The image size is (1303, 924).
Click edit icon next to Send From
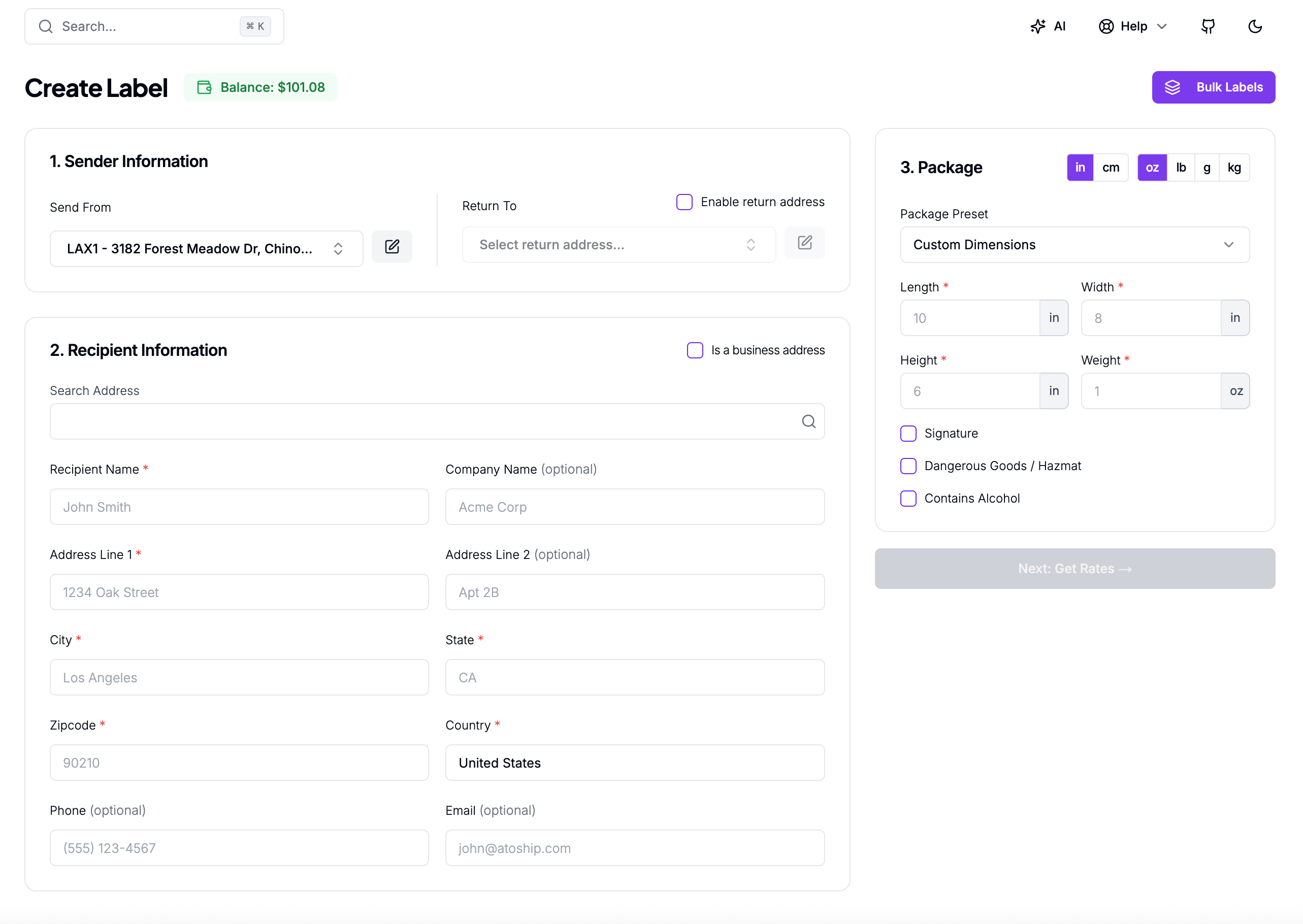[x=392, y=247]
